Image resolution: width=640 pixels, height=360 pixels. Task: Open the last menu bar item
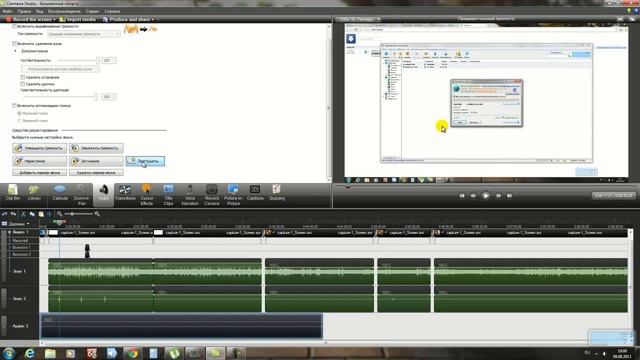pos(112,11)
